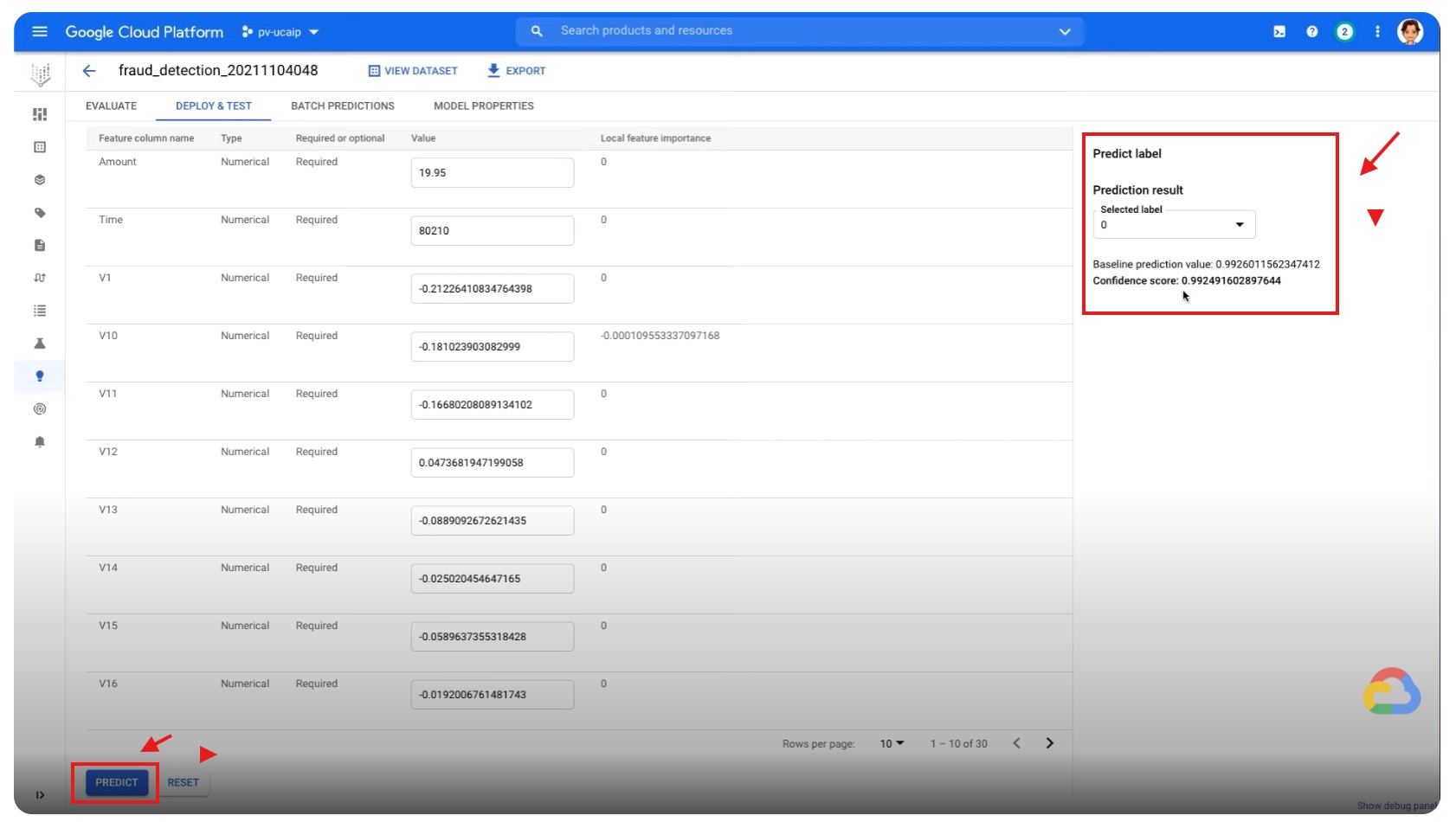Switch to the Evaluate tab

pos(111,106)
